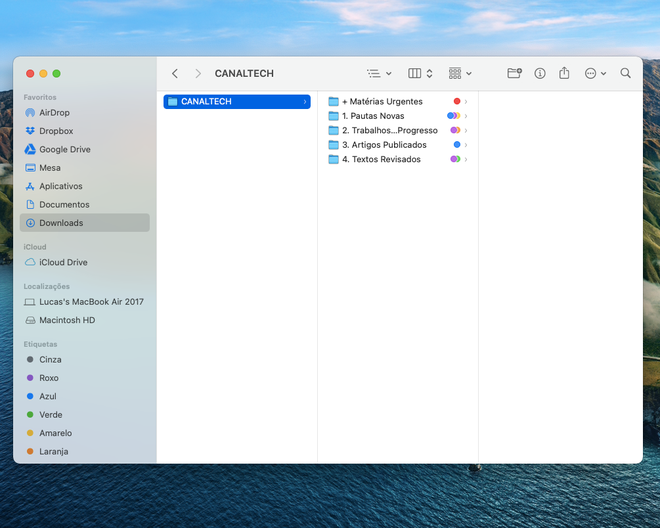This screenshot has width=660, height=528.
Task: Click the folder icon of 4. Textos Revisados
Action: tap(333, 159)
